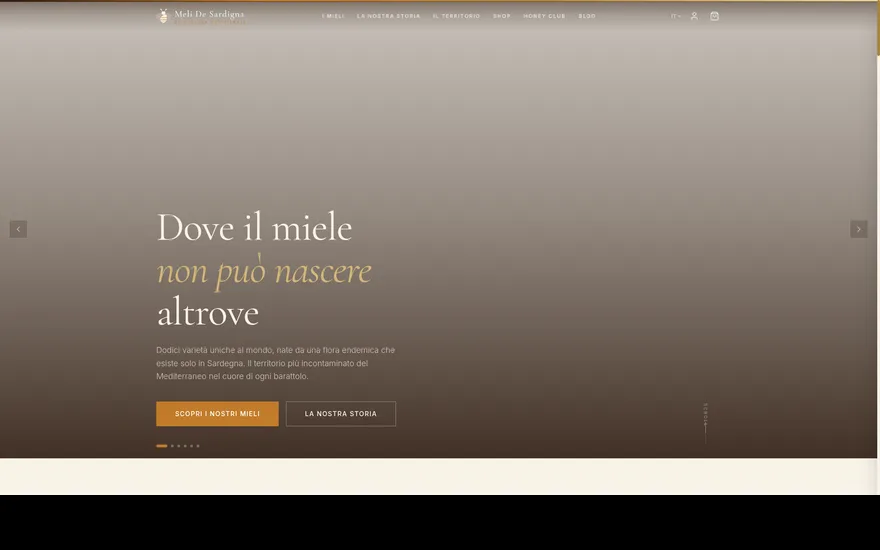Open I Mieli menu item
Screen dimensions: 880x550
click(x=333, y=16)
